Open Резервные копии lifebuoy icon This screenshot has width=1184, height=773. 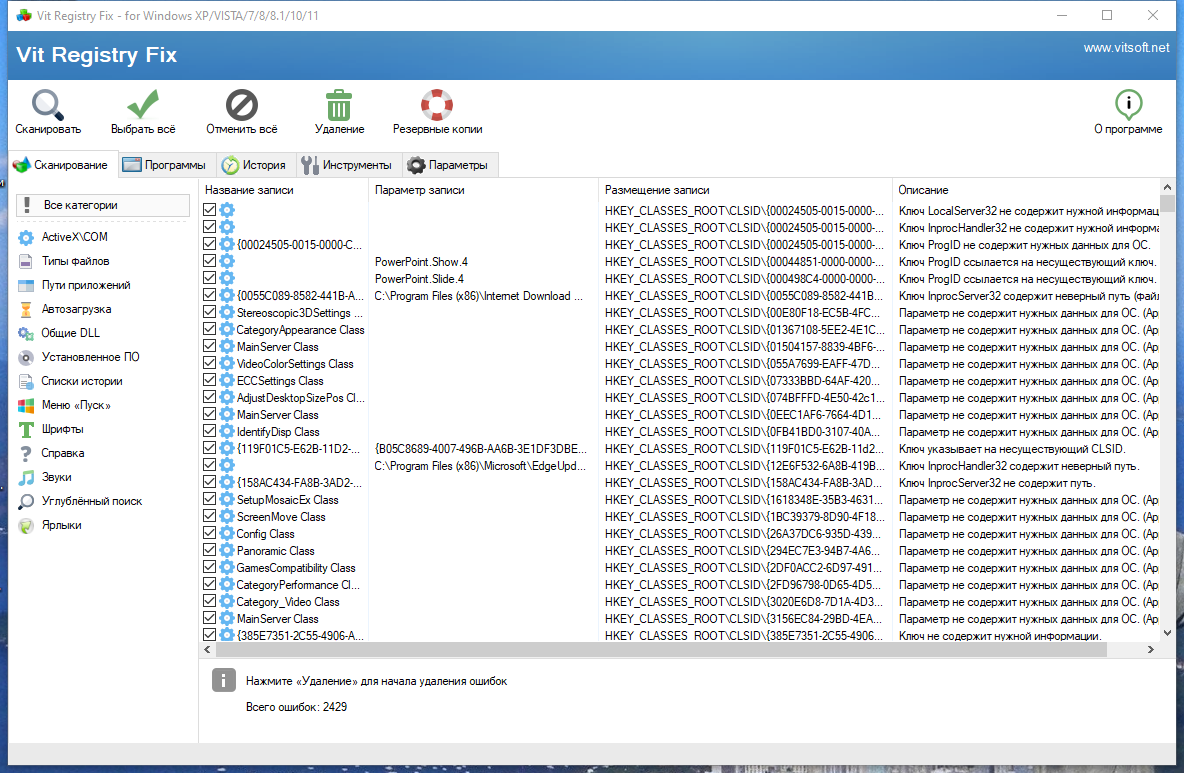click(437, 105)
